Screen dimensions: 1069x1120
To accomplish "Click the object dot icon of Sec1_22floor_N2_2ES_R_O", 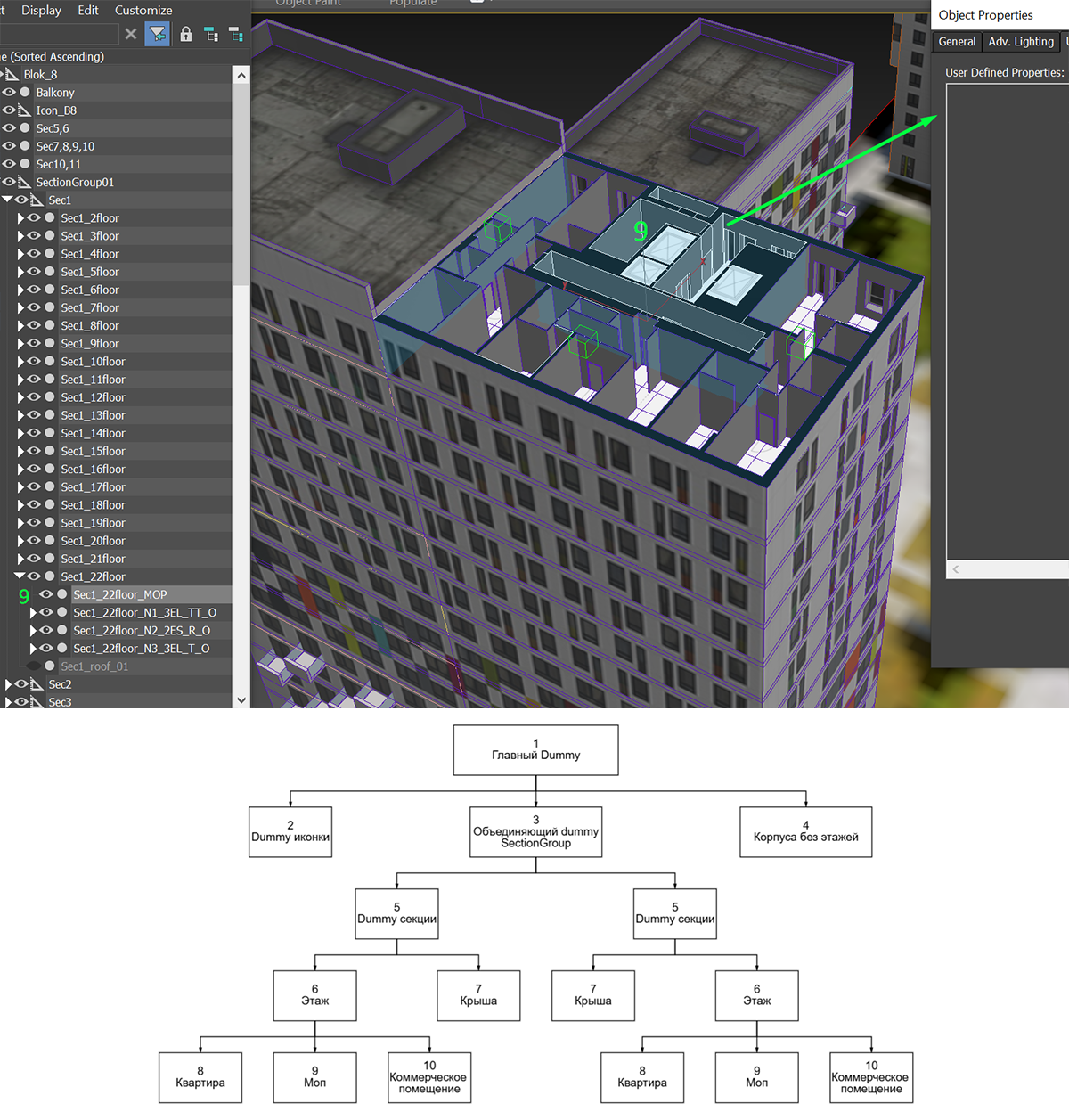I will [62, 630].
